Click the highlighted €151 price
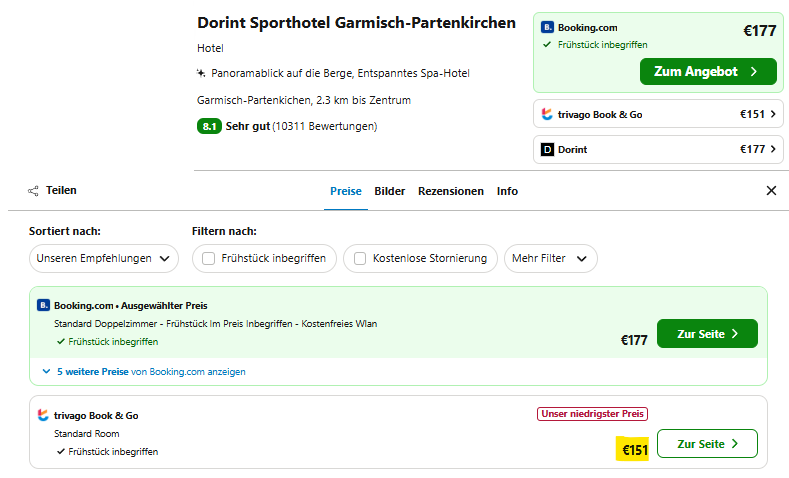 coord(635,450)
